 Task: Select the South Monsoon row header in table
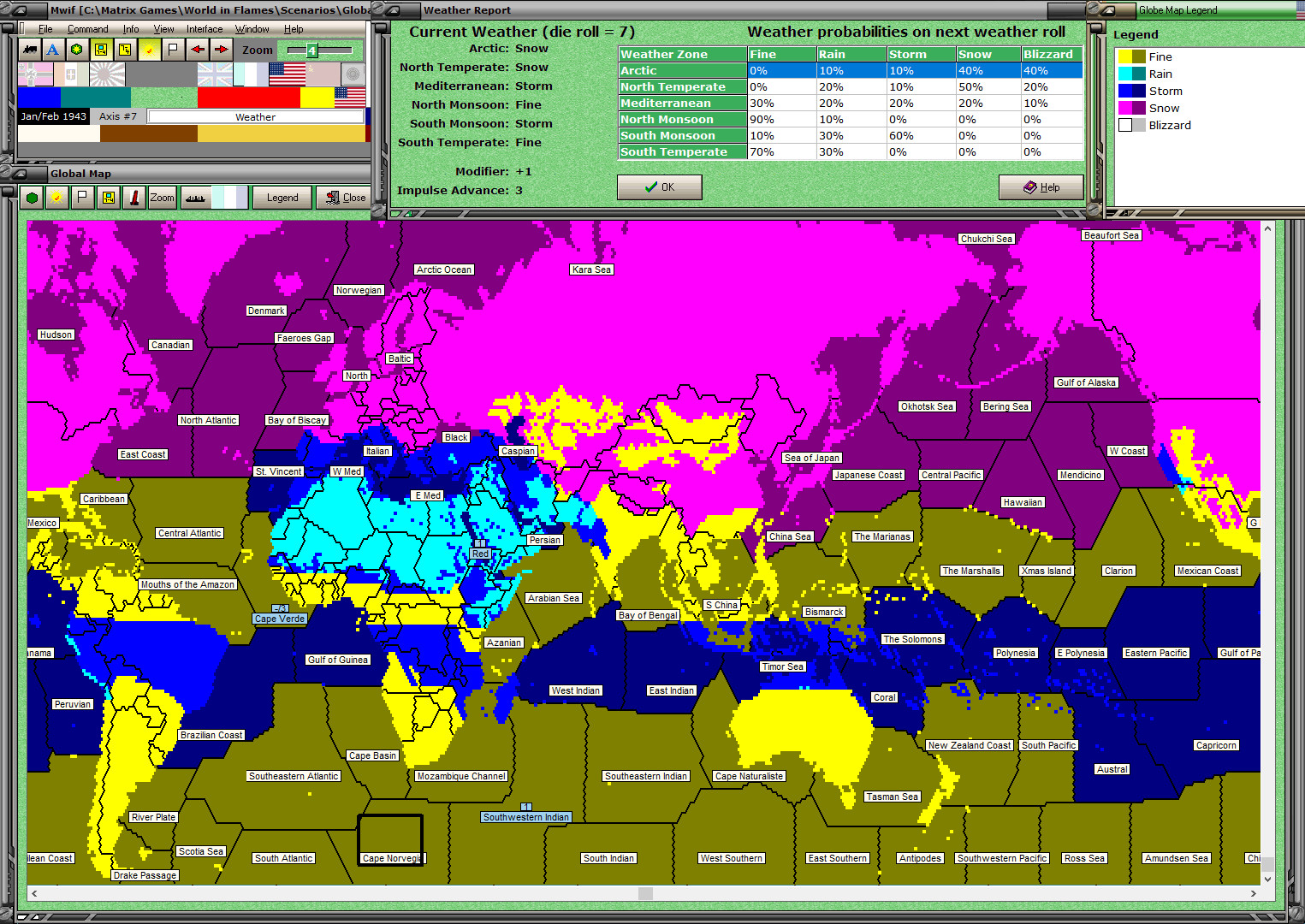(x=683, y=136)
